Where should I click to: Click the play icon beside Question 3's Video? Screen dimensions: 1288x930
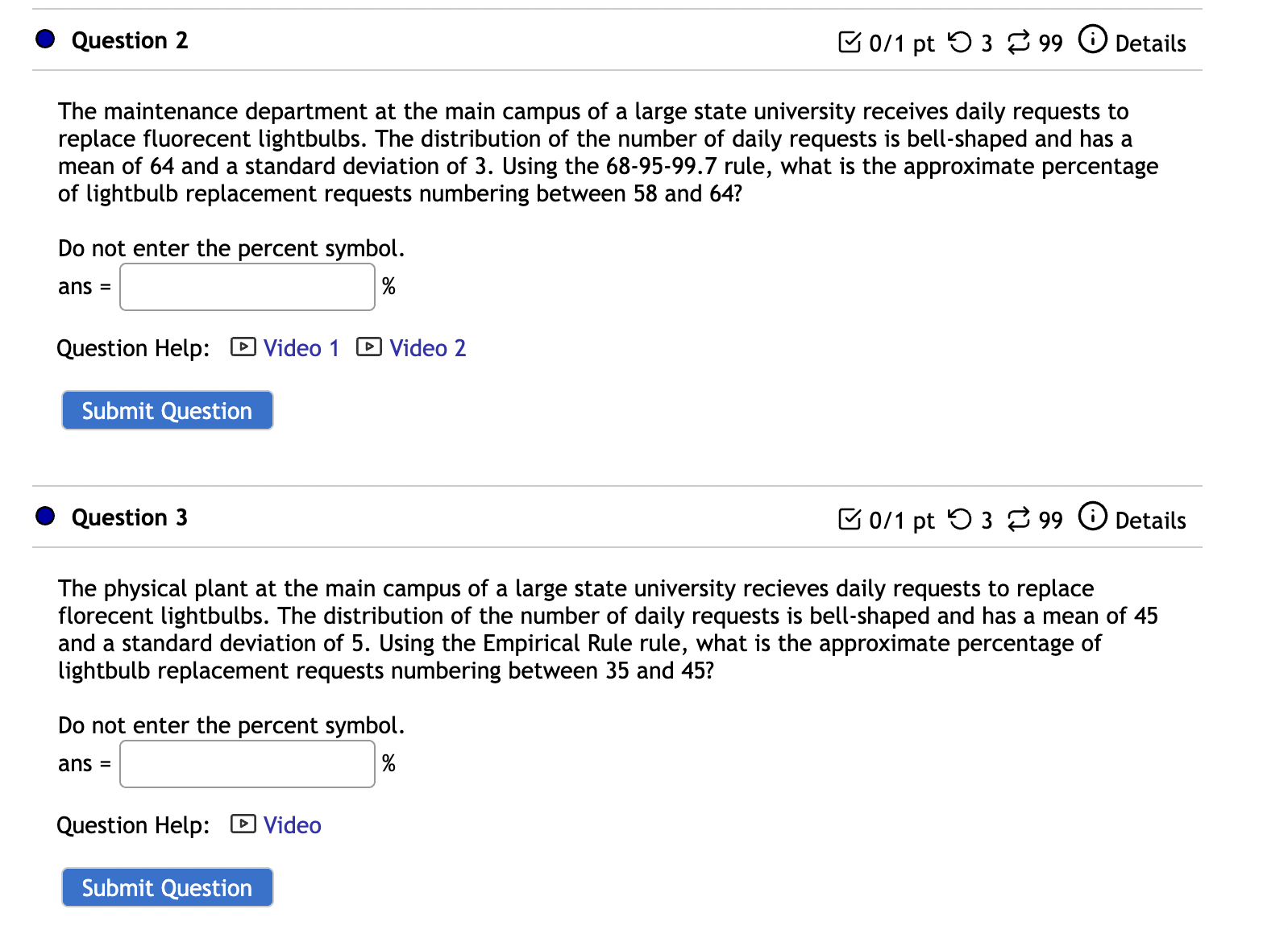coord(242,824)
